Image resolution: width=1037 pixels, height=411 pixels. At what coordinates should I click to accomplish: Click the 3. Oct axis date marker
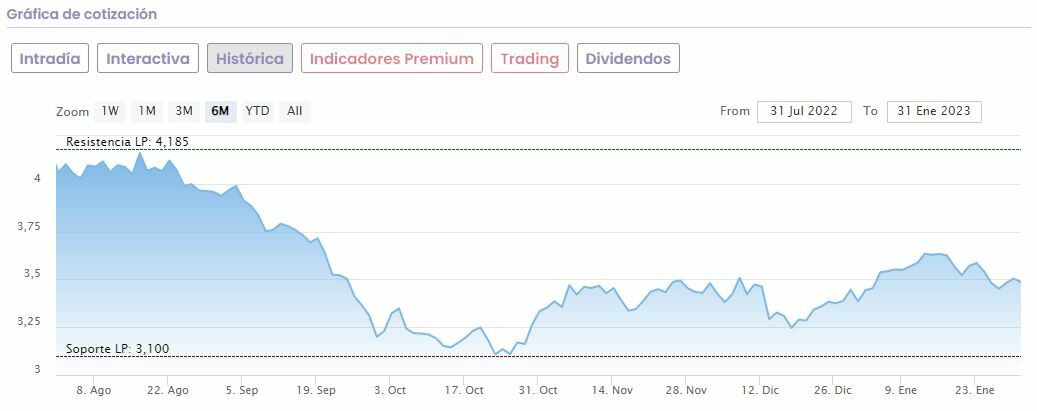click(389, 390)
